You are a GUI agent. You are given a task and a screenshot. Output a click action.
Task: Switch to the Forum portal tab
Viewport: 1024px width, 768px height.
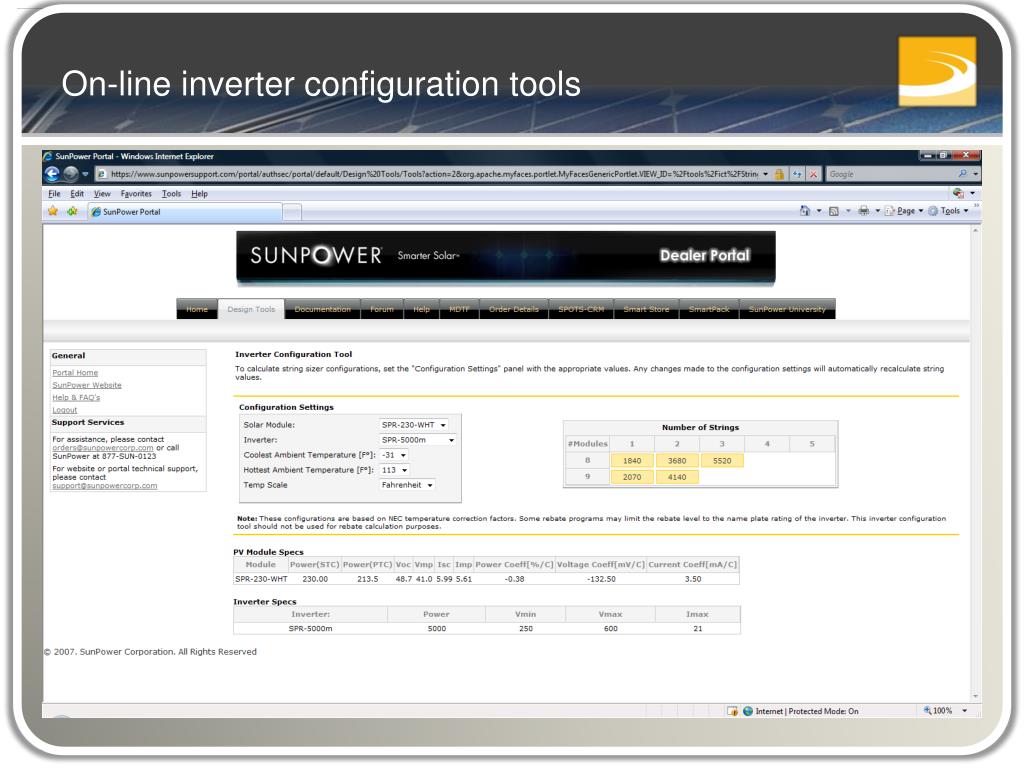(x=382, y=309)
